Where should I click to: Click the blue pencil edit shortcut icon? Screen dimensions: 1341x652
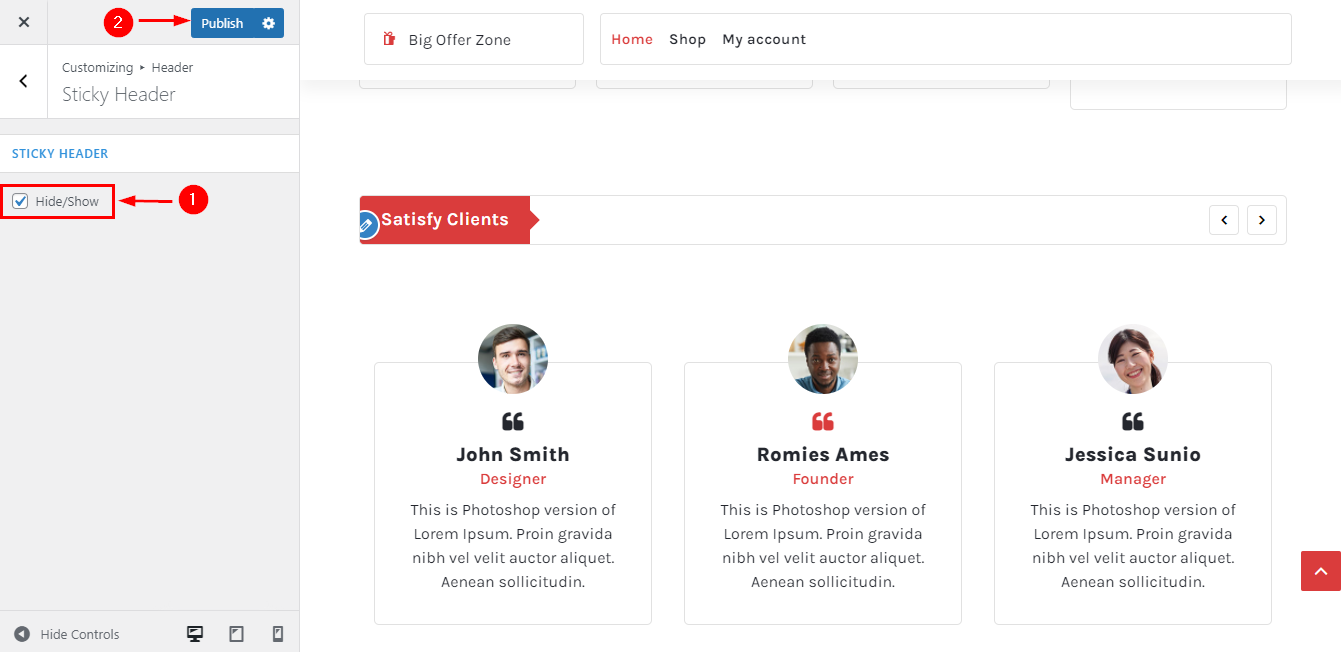[x=365, y=225]
